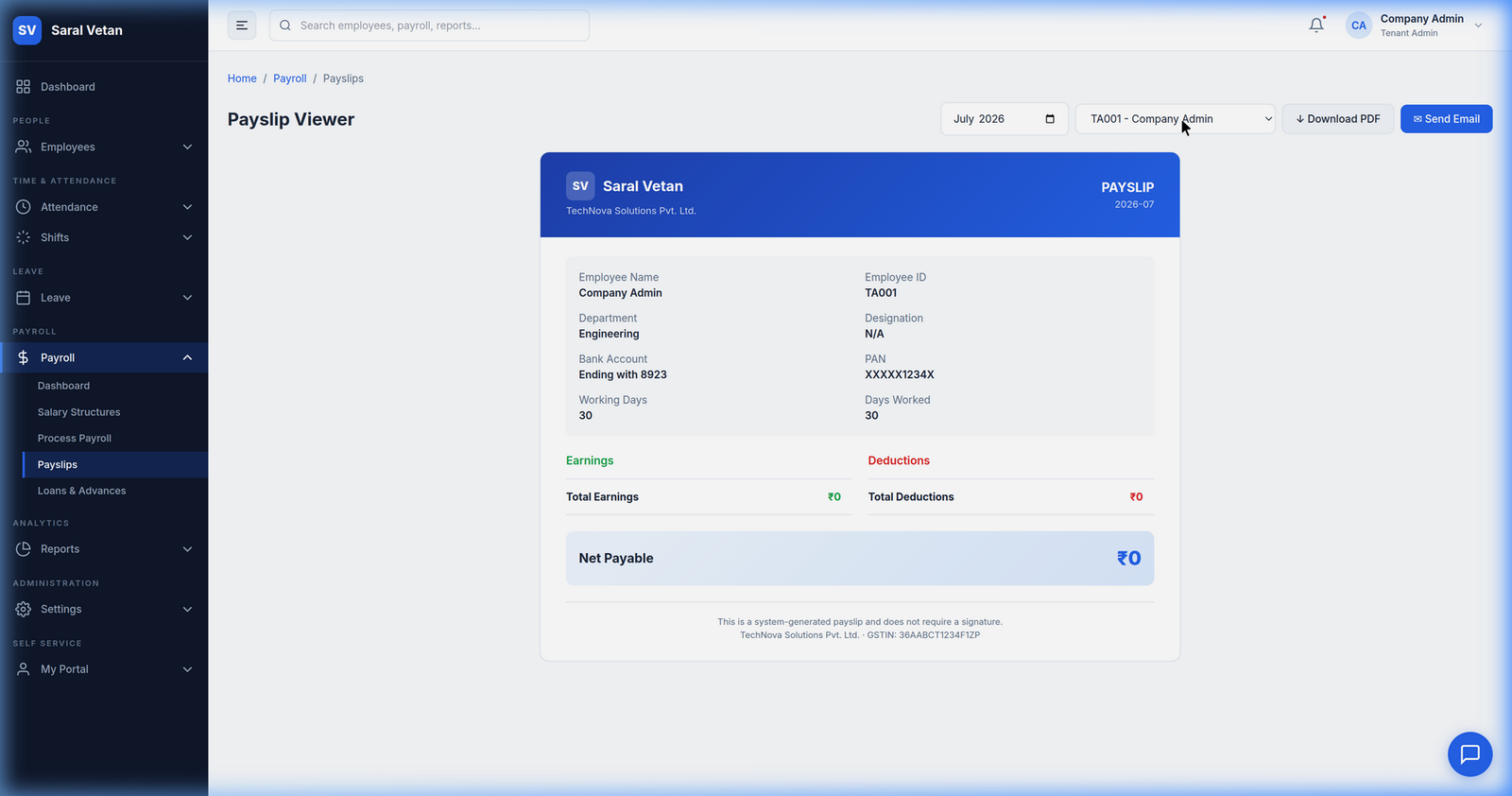Expand the Leave menu chevron
1512x796 pixels.
click(x=187, y=298)
